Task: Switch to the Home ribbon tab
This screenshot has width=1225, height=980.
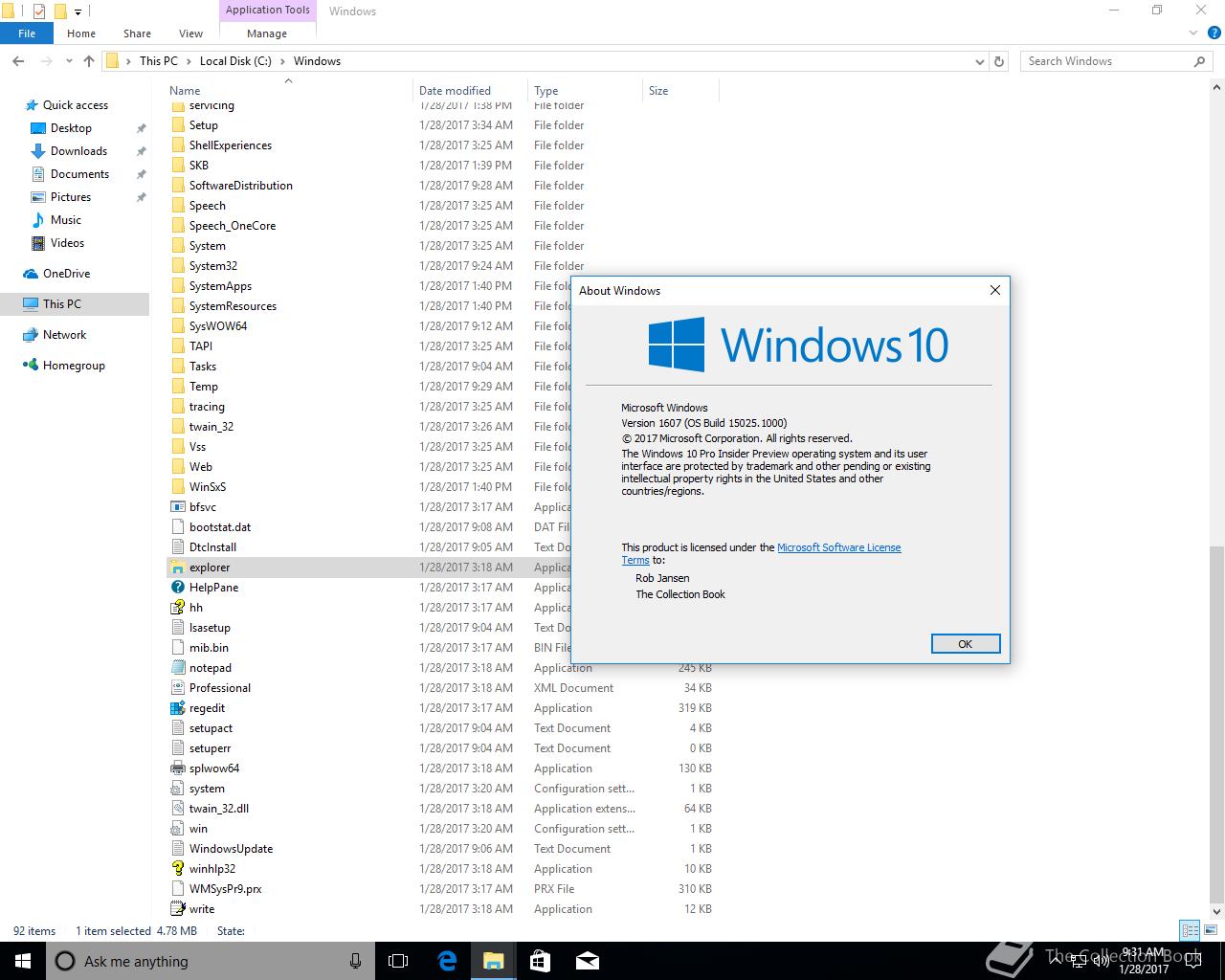Action: pos(81,33)
